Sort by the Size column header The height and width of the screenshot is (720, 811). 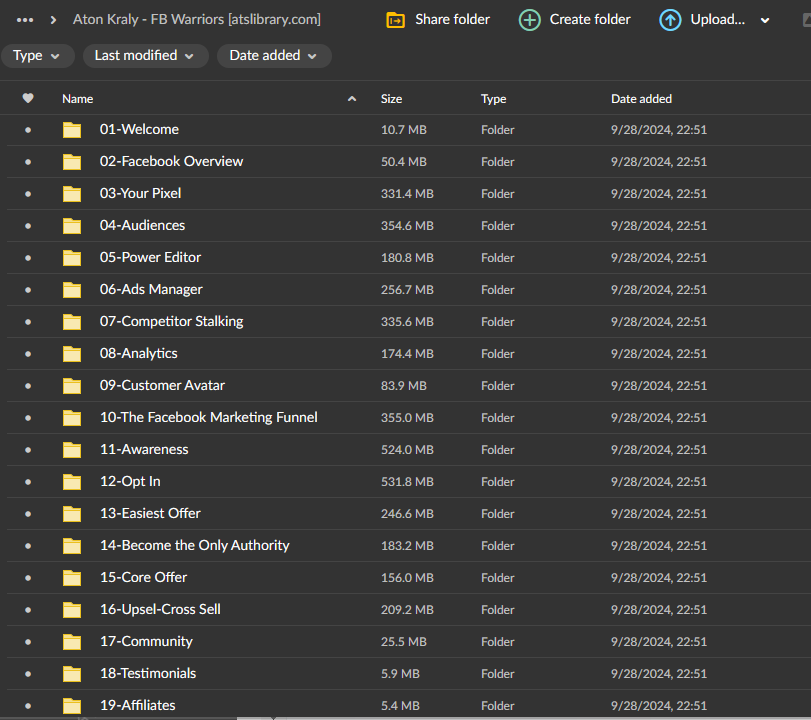[x=391, y=99]
